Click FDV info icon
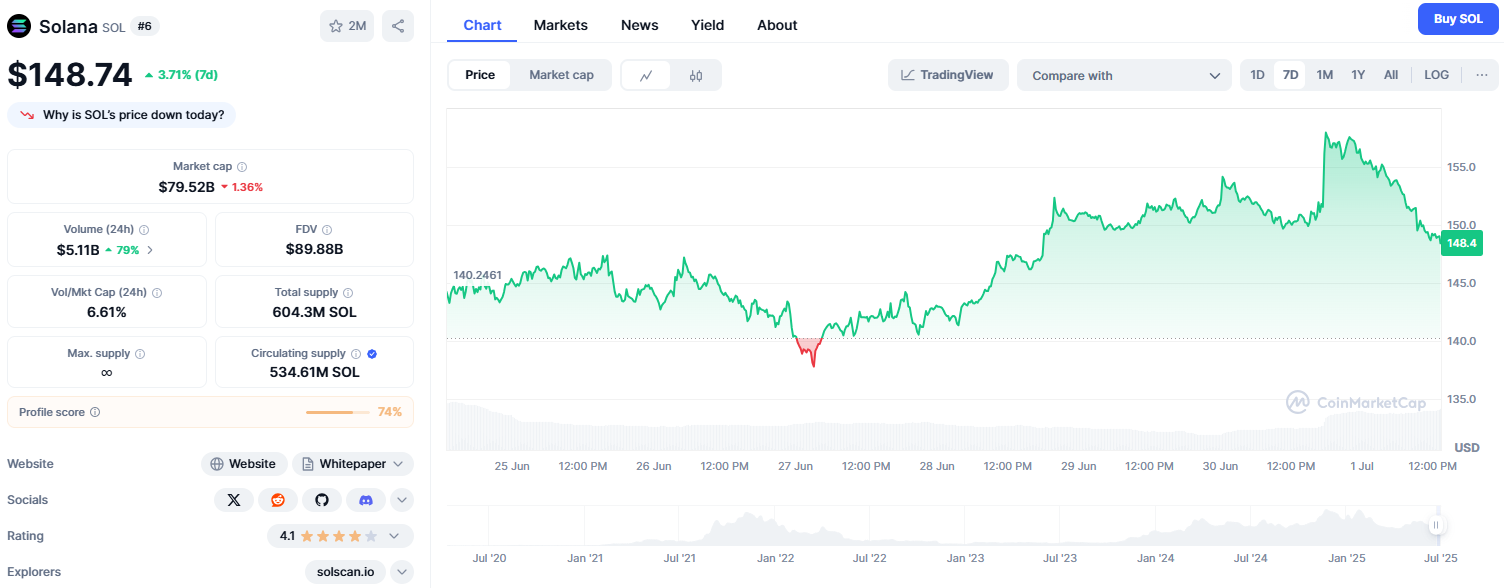Viewport: 1504px width, 588px height. tap(327, 230)
